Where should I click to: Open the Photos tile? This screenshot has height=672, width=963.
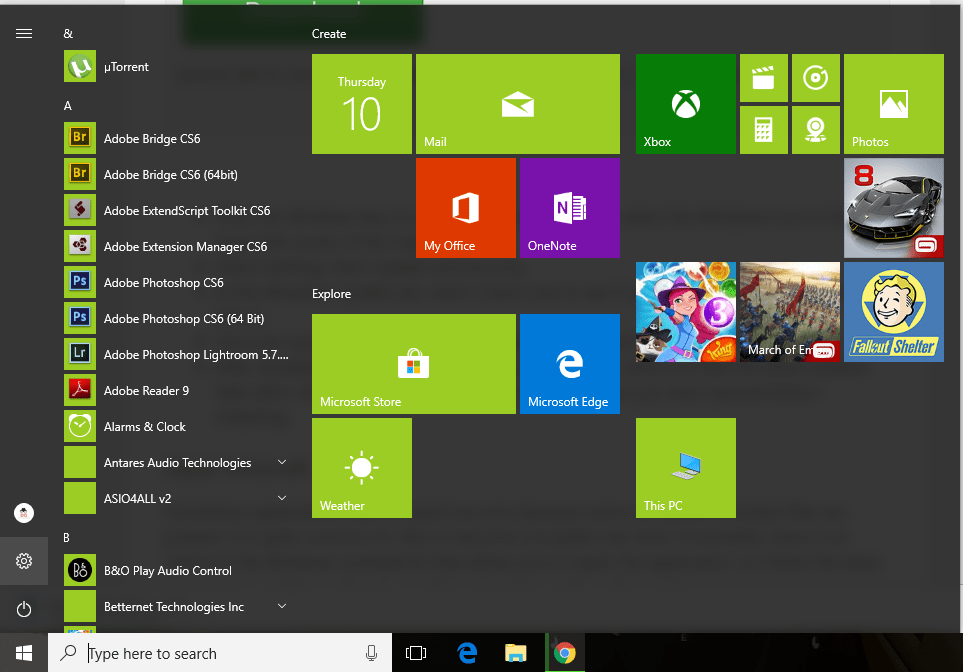click(894, 104)
